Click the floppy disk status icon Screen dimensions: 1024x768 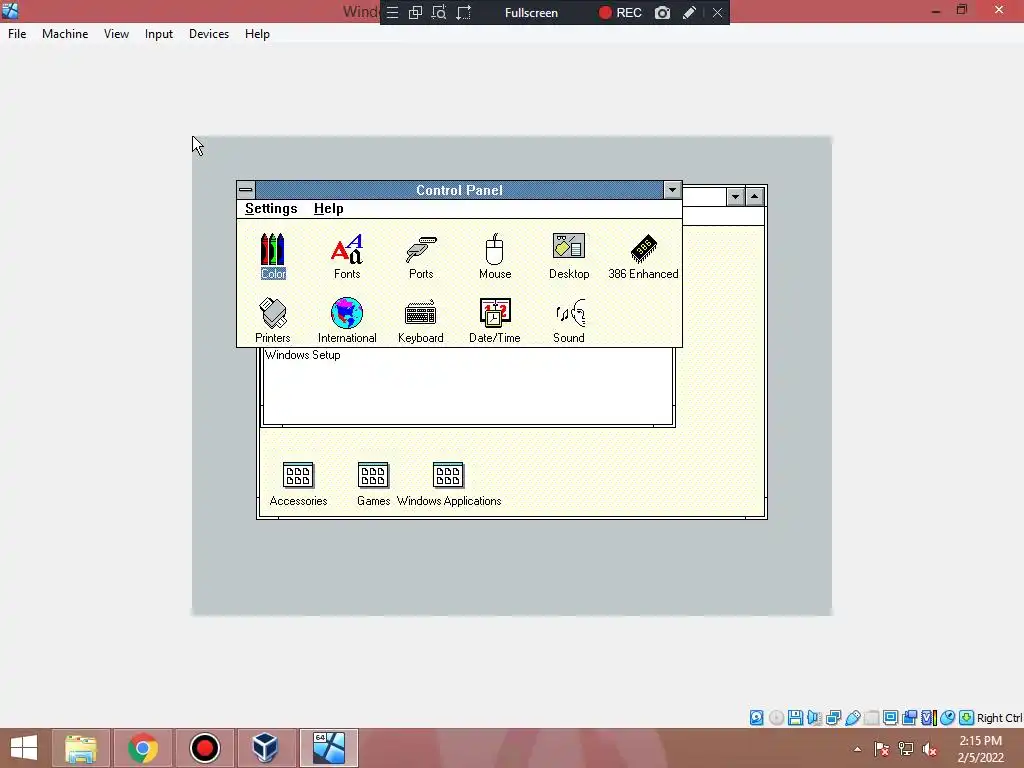pos(795,718)
